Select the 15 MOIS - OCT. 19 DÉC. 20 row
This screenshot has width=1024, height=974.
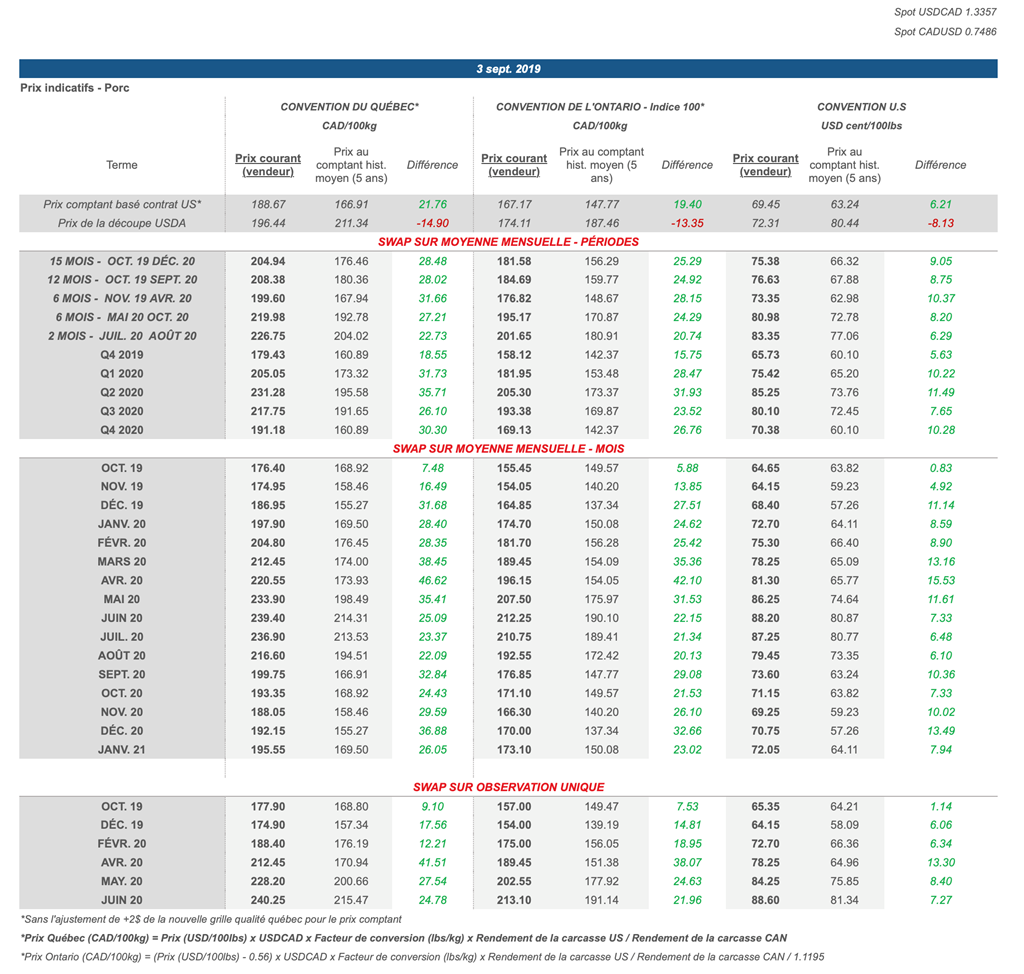pos(122,261)
